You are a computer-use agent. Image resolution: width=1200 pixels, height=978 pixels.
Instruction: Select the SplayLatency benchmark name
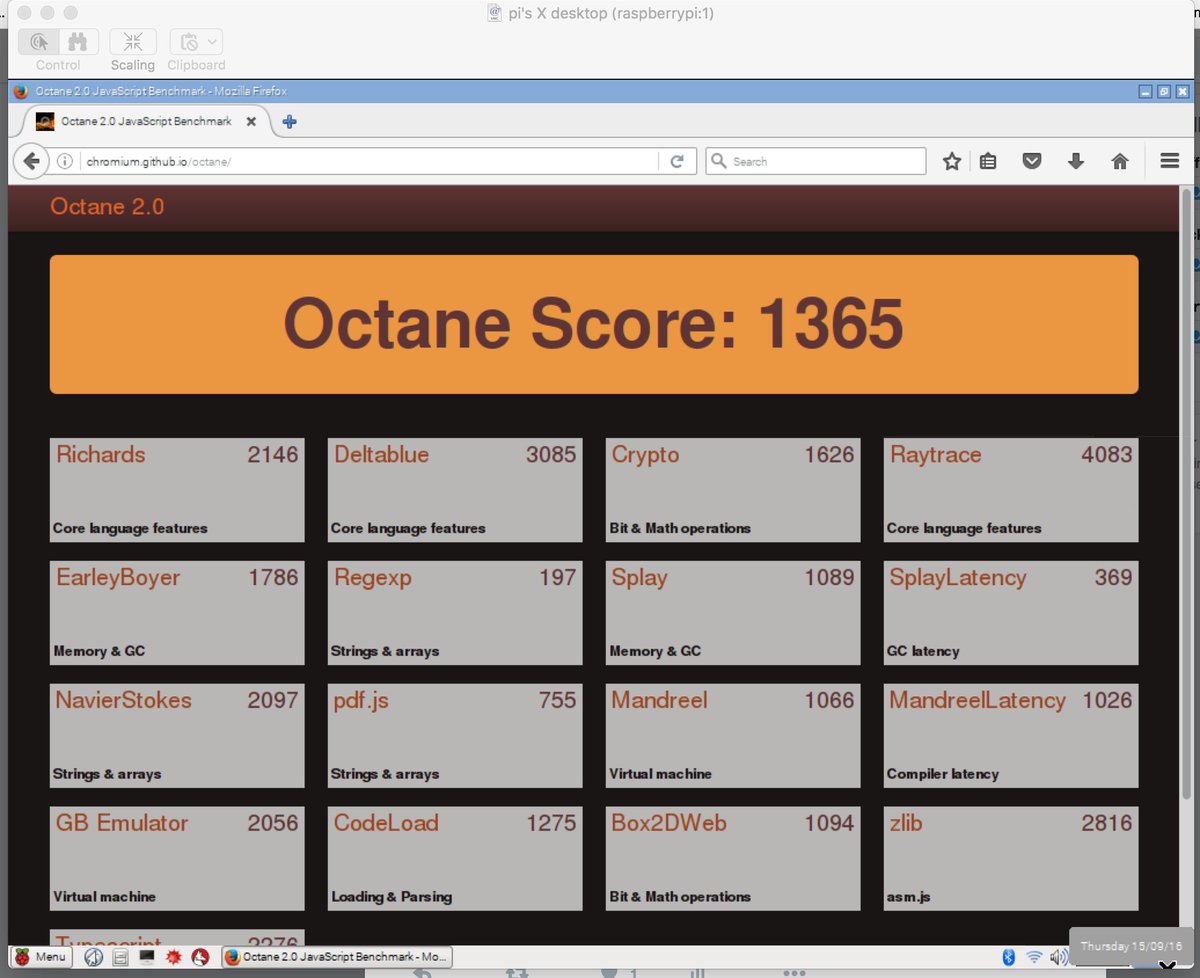958,578
